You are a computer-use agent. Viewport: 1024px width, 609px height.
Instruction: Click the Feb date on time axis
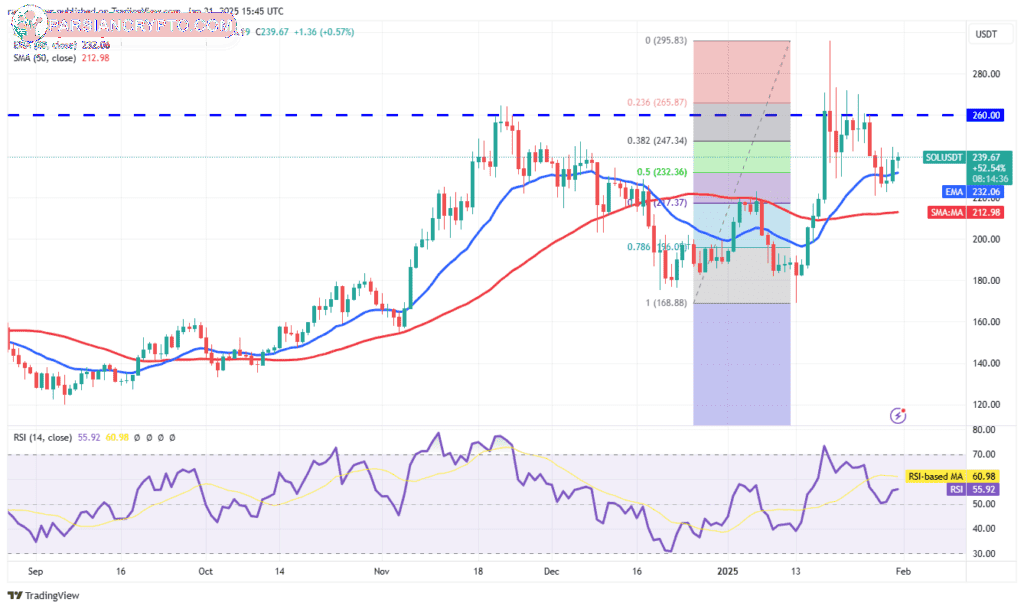tap(903, 571)
